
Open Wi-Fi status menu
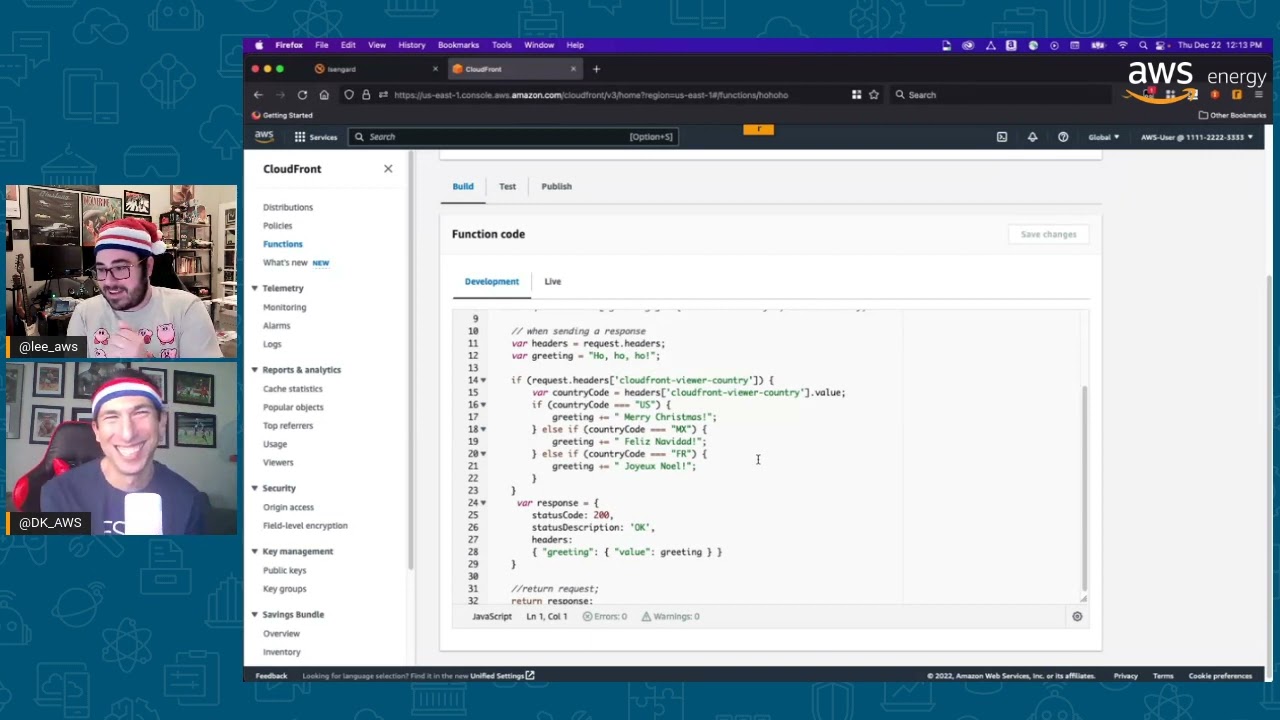[1122, 45]
